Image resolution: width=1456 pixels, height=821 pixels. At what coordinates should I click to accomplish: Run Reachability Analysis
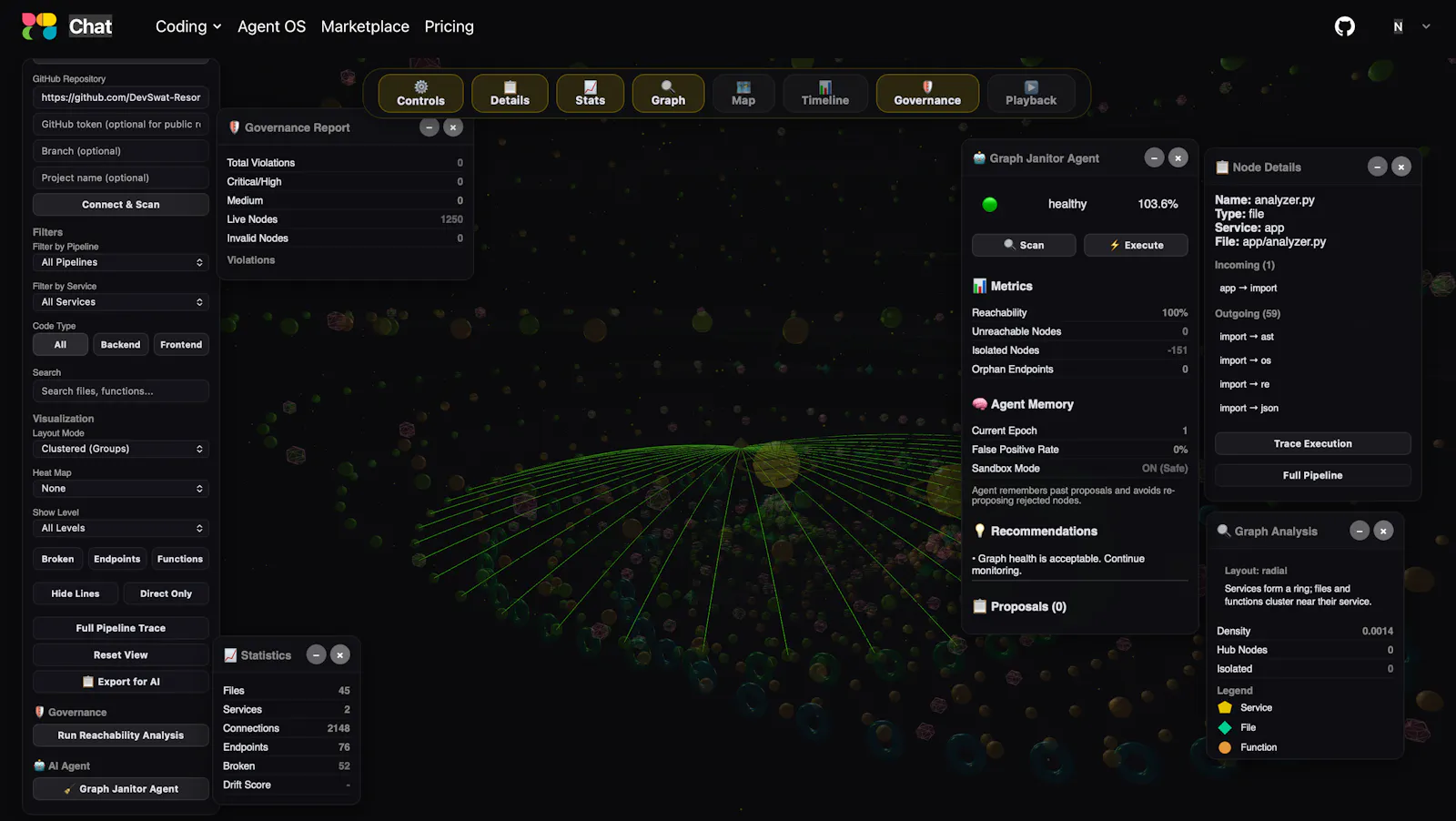point(121,735)
